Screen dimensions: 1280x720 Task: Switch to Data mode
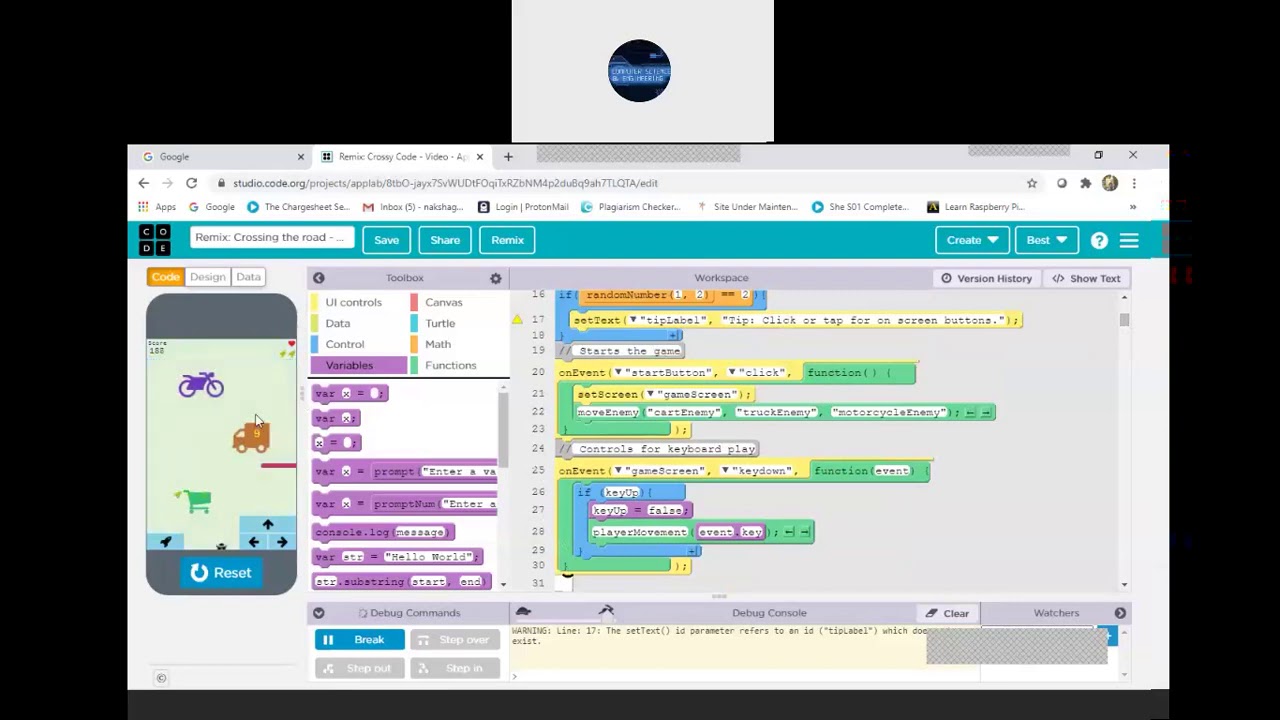pos(248,277)
